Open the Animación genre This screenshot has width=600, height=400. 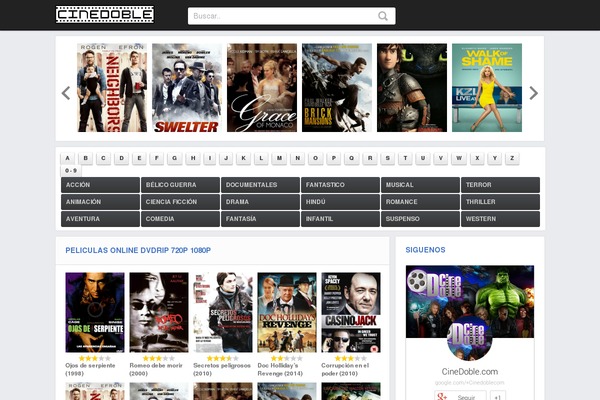[x=100, y=202]
